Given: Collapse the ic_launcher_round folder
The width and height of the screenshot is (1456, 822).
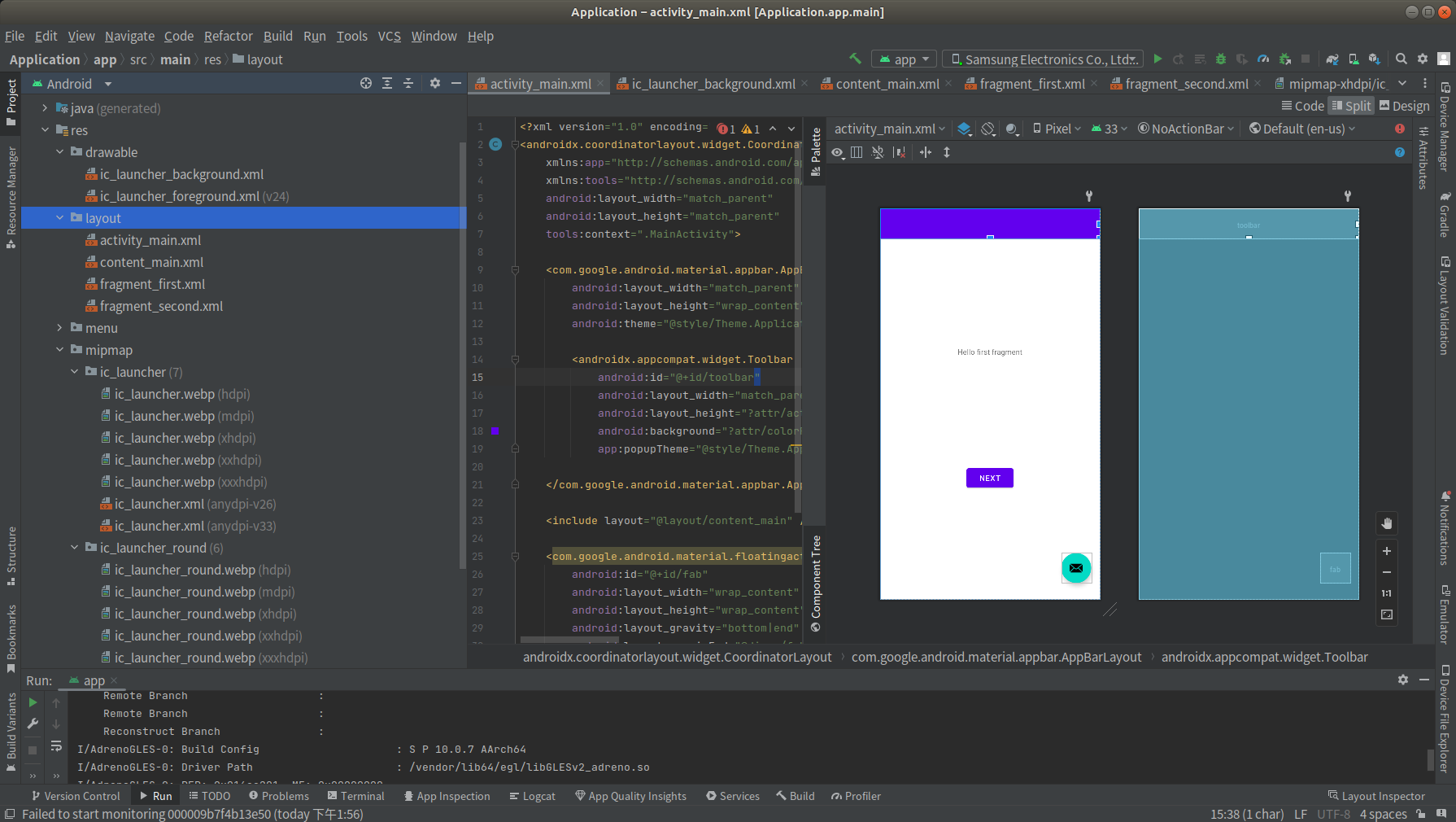Looking at the screenshot, I should (x=74, y=548).
